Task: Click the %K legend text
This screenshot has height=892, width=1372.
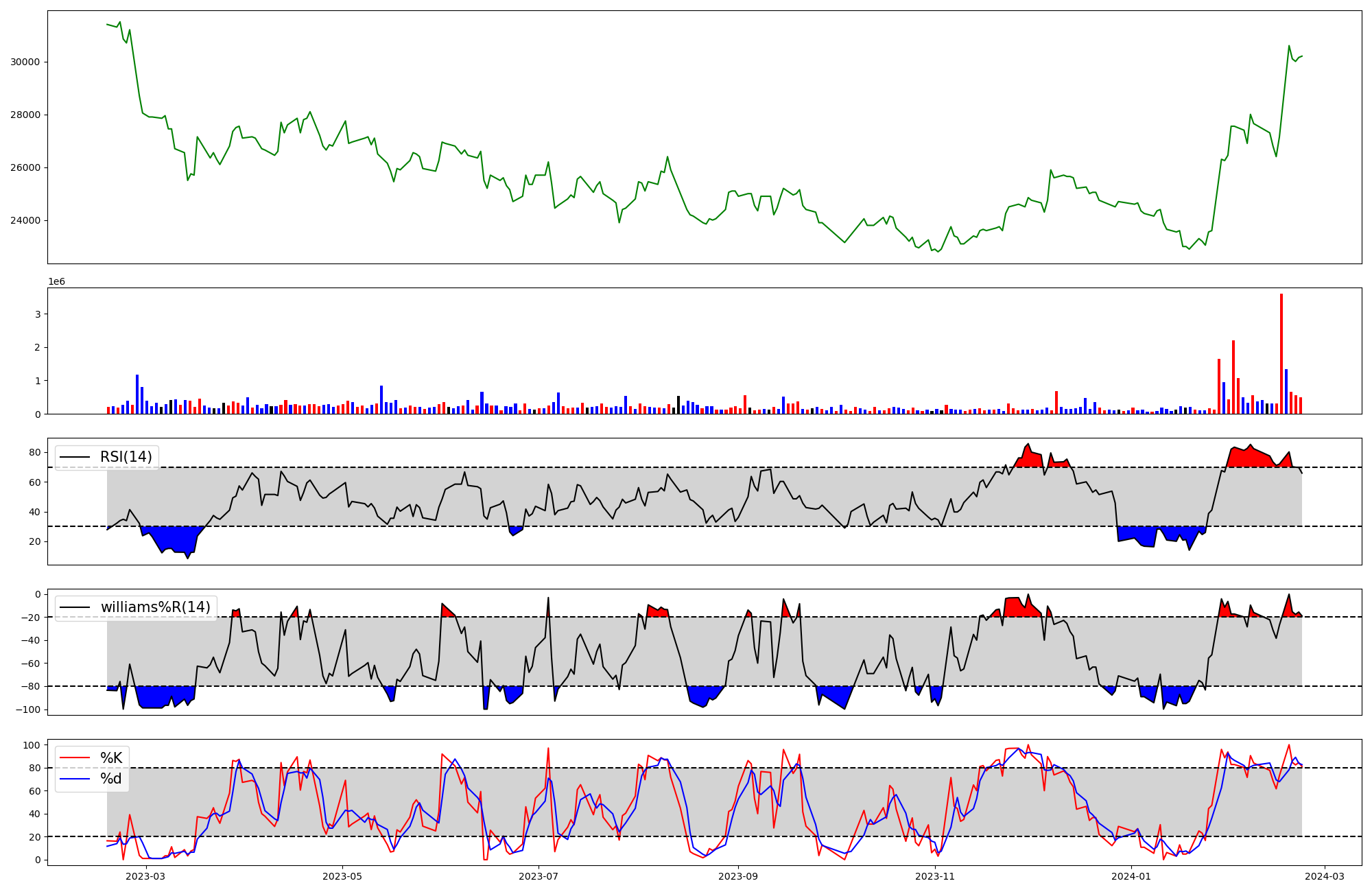Action: (x=111, y=758)
